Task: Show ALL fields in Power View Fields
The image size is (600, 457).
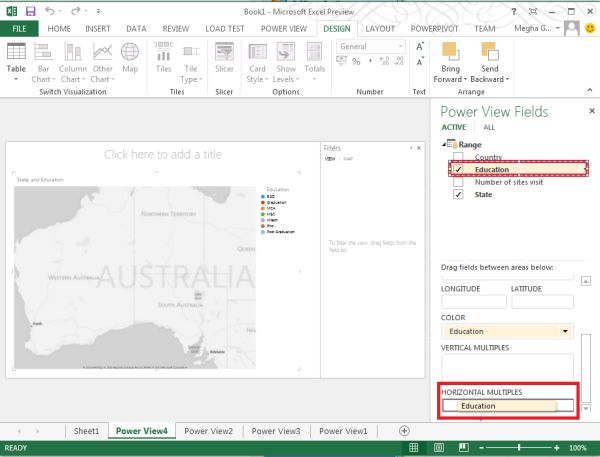Action: tap(489, 127)
